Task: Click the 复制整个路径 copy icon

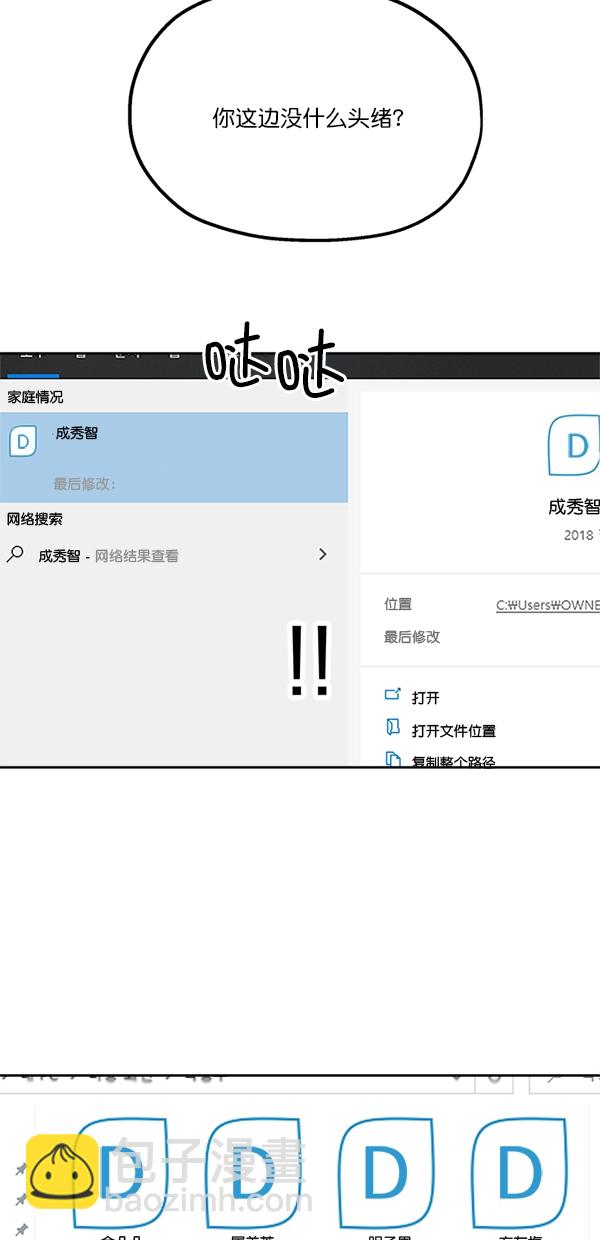Action: click(393, 760)
